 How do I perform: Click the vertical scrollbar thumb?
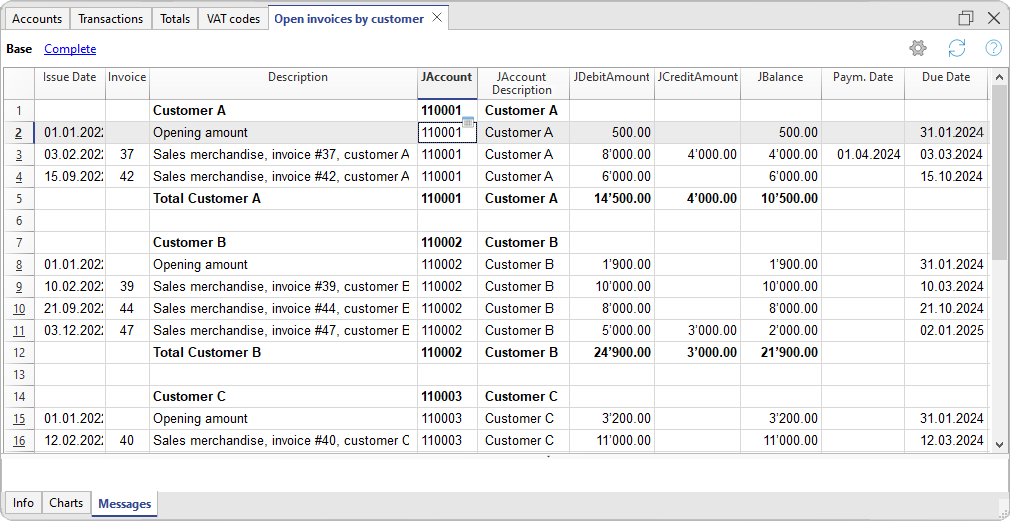pyautogui.click(x=999, y=170)
